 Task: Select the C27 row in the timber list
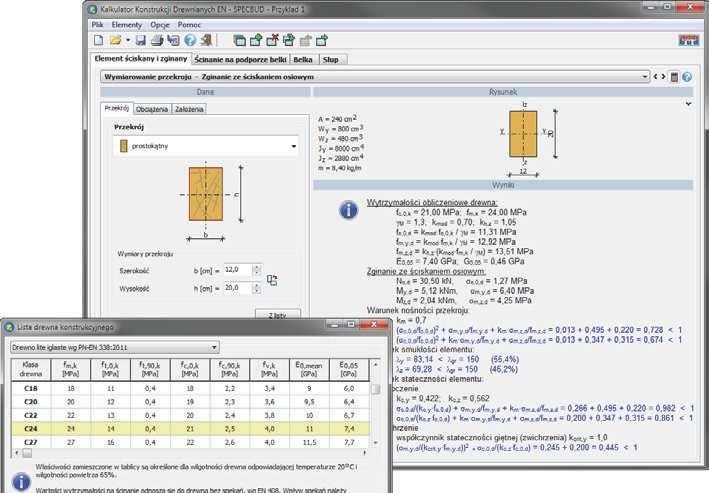click(190, 442)
